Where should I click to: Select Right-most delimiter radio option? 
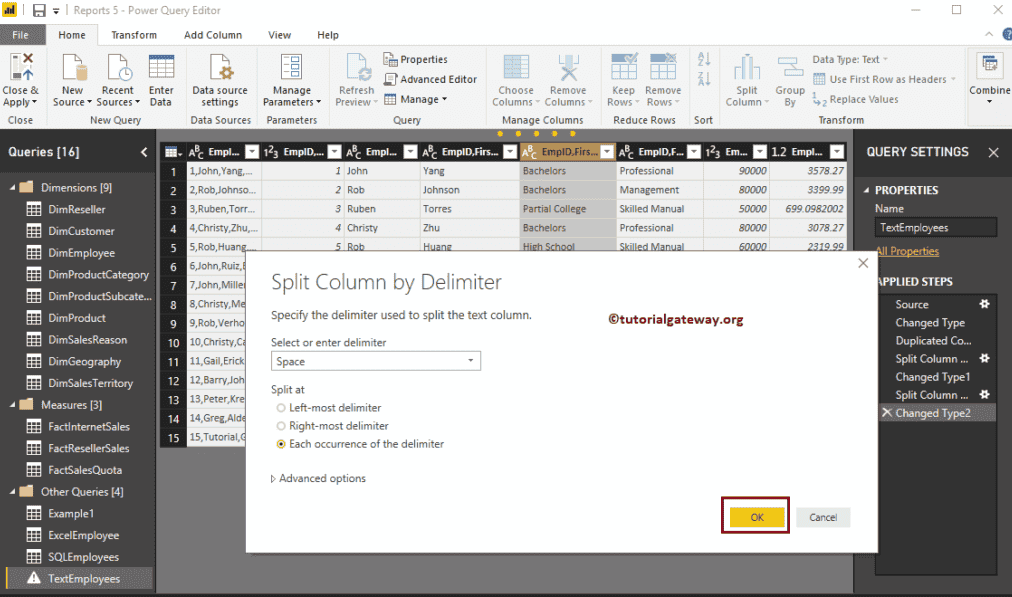click(x=281, y=426)
